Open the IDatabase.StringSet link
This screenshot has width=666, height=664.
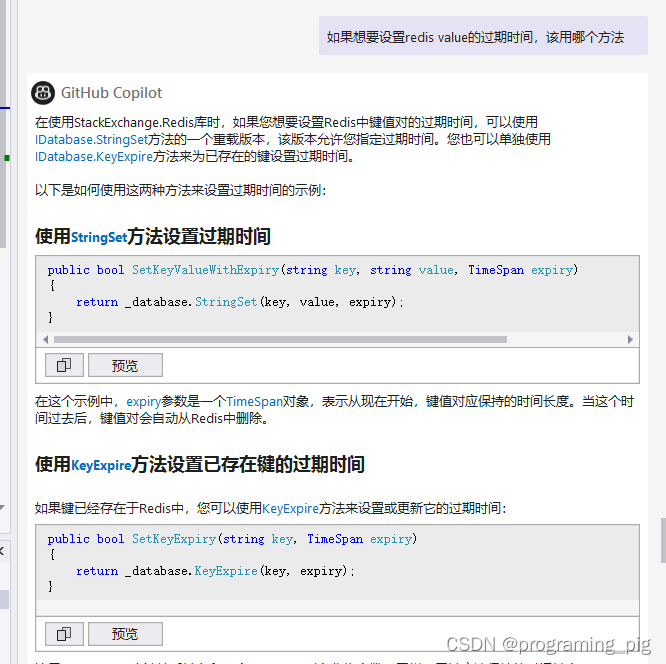point(91,139)
